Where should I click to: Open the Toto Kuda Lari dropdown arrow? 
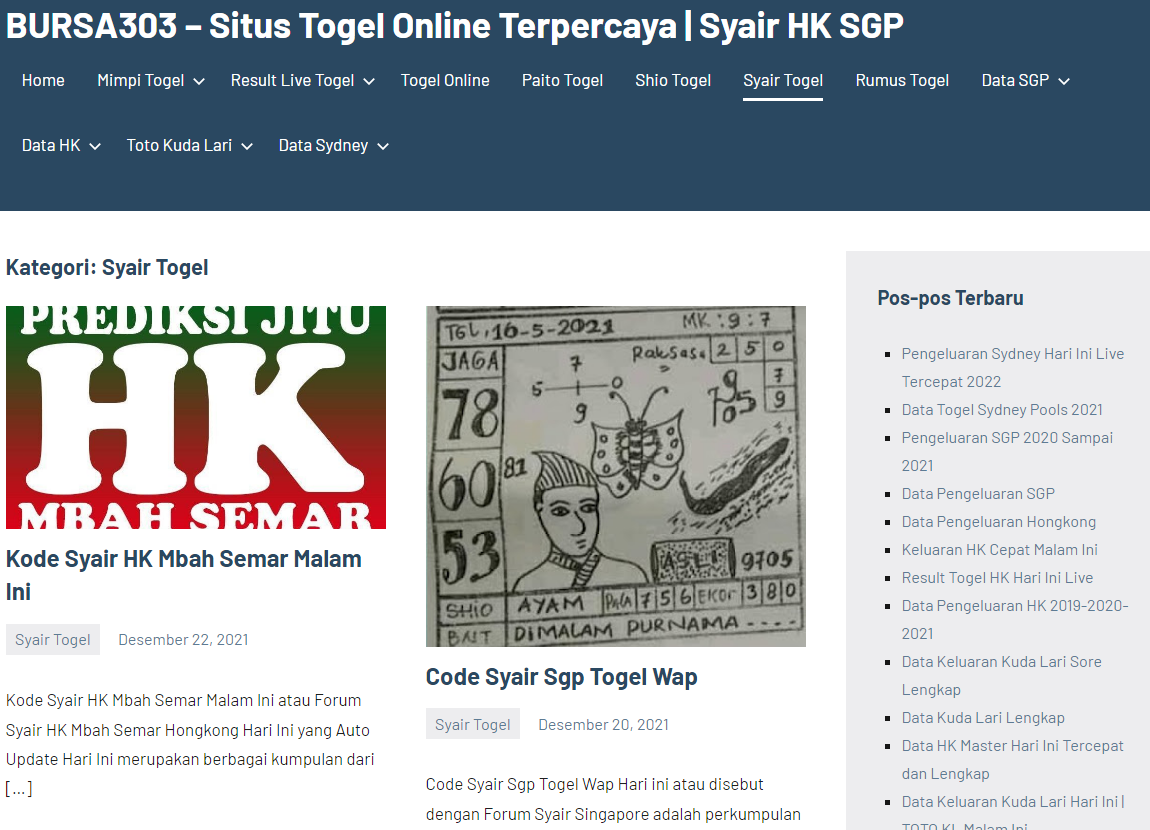click(247, 146)
